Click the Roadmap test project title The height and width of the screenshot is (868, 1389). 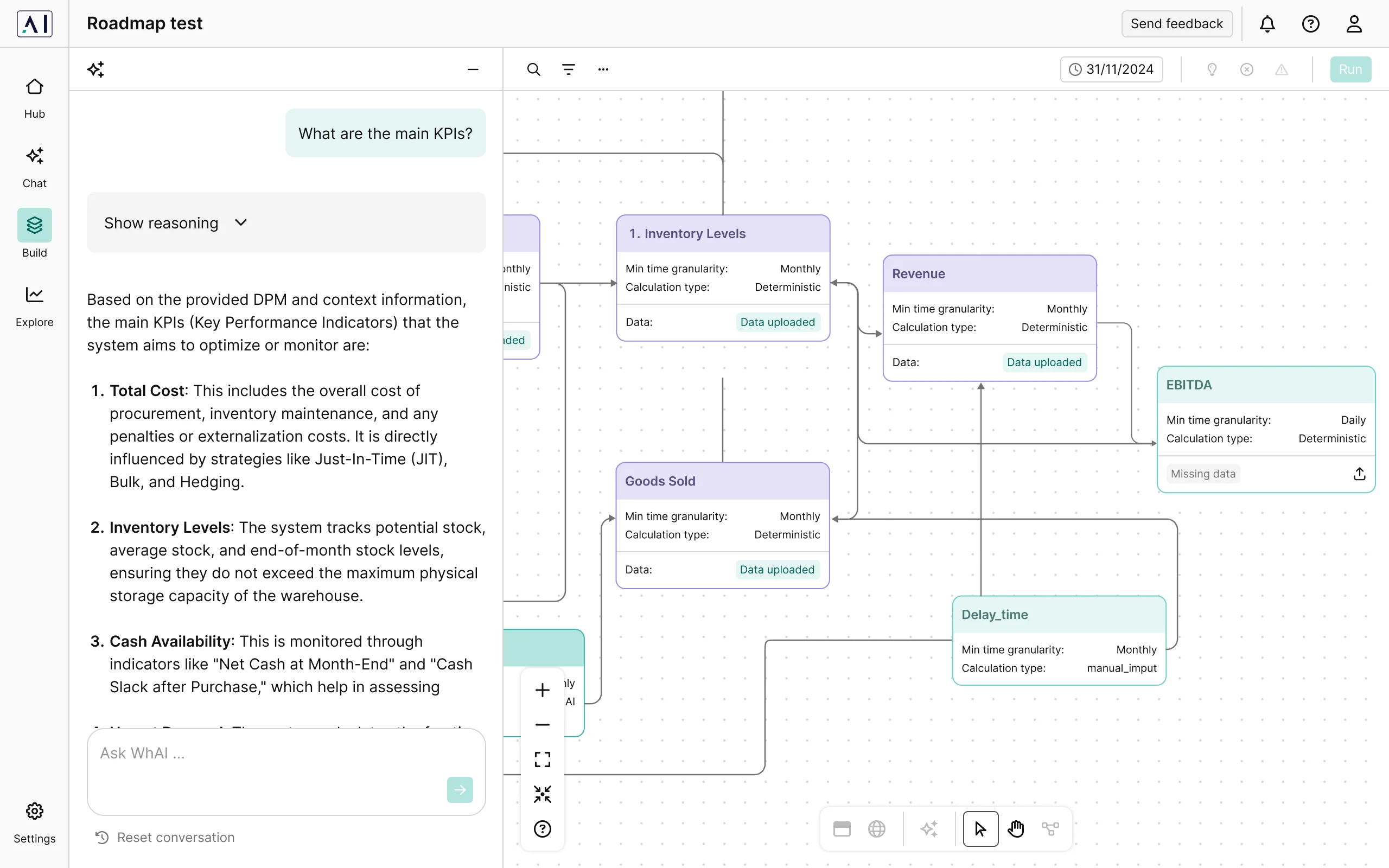click(x=145, y=23)
